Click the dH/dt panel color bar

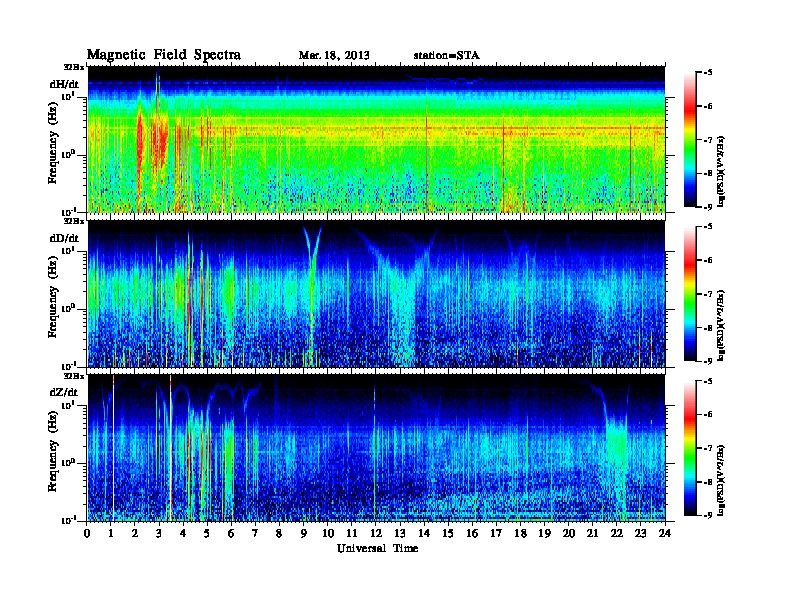pos(690,140)
